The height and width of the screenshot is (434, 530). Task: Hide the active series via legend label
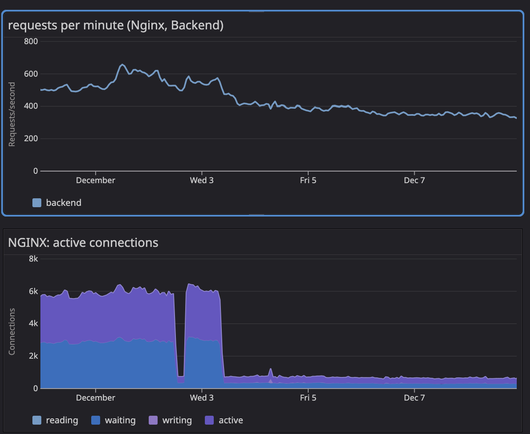coord(231,420)
